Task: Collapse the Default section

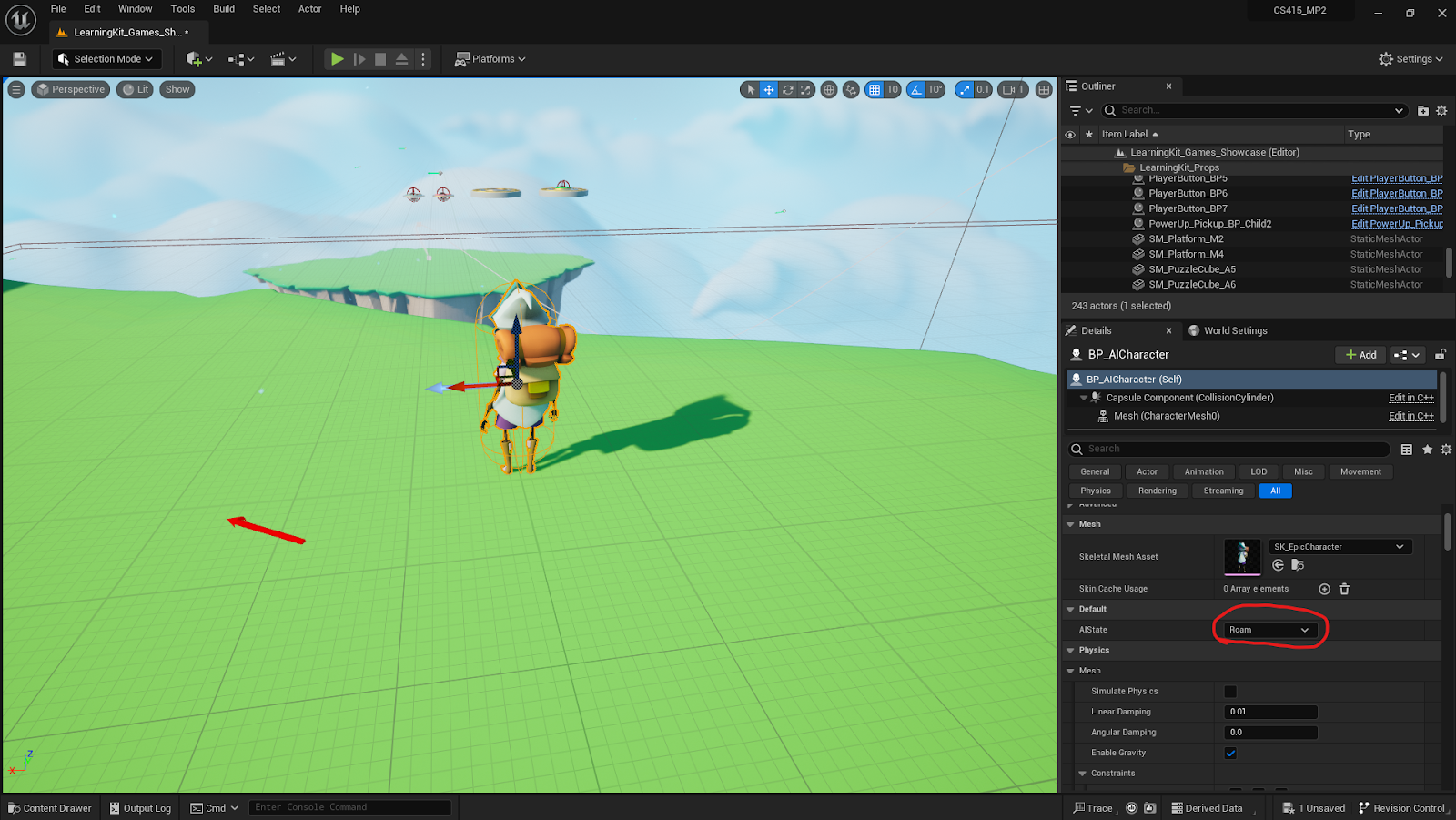Action: tap(1070, 610)
